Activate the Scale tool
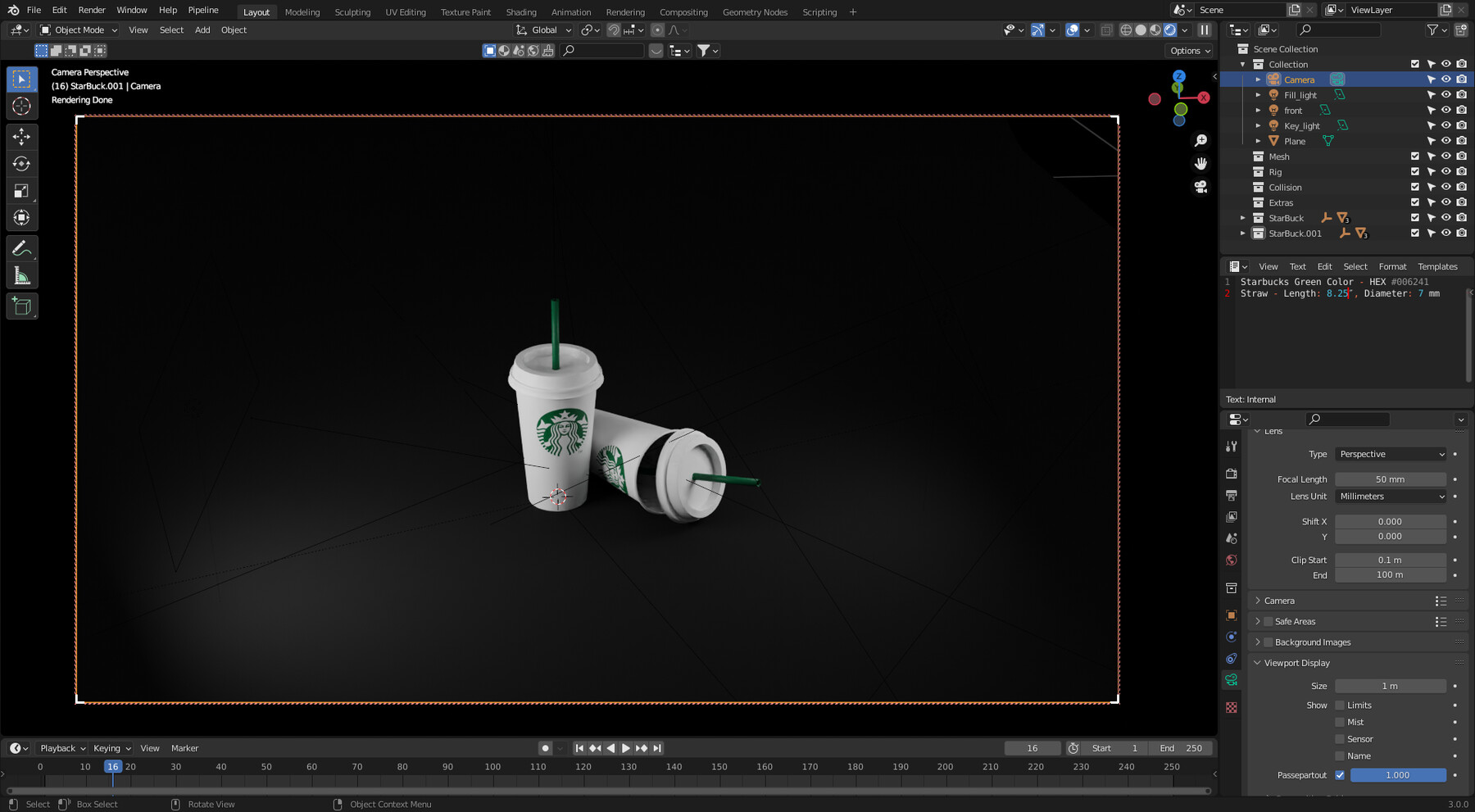1475x812 pixels. point(21,190)
